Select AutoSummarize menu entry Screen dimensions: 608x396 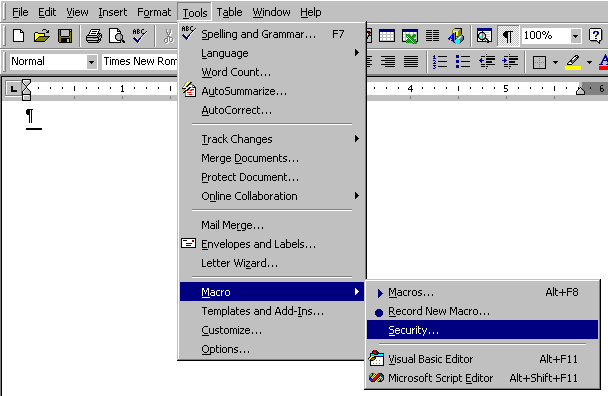[x=271, y=91]
